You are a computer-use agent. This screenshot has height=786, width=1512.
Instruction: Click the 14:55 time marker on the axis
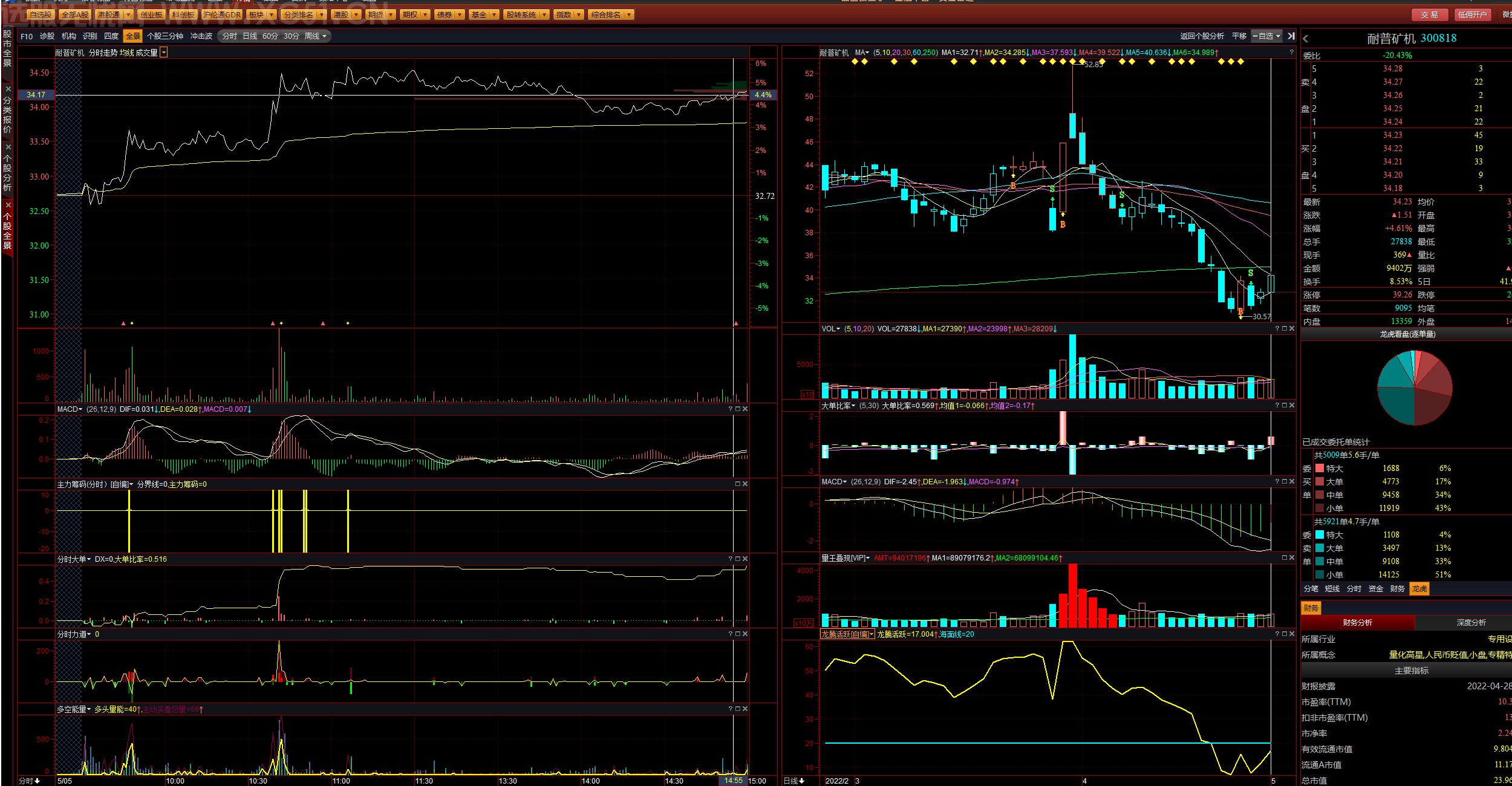(734, 781)
